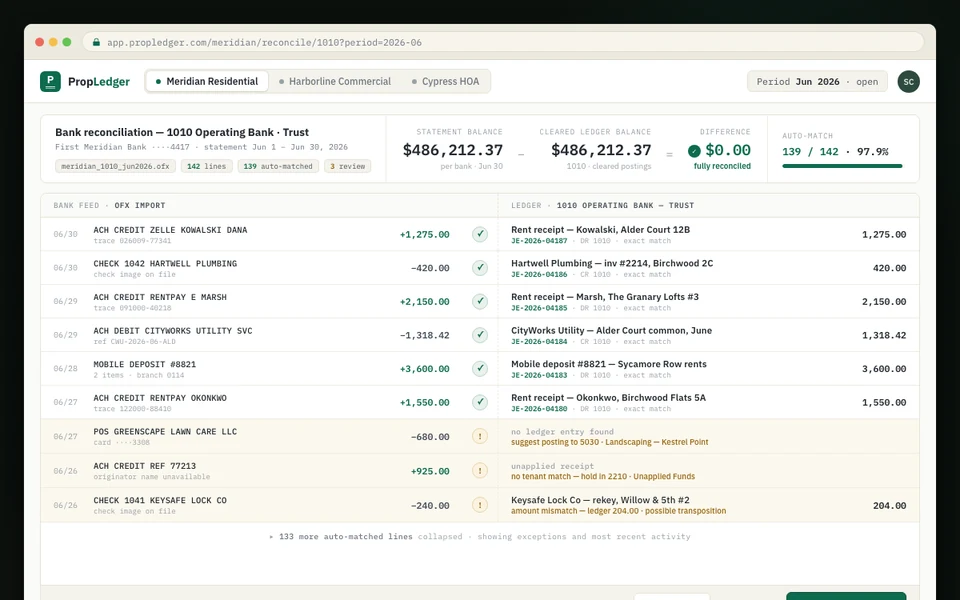Switch to Cypress HOA tab
This screenshot has width=960, height=600.
pos(445,81)
